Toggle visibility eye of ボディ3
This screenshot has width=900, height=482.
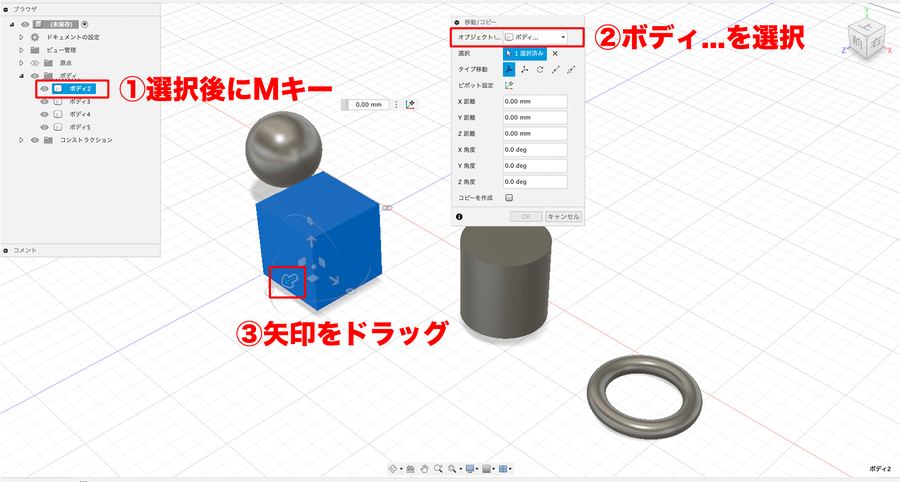(44, 102)
